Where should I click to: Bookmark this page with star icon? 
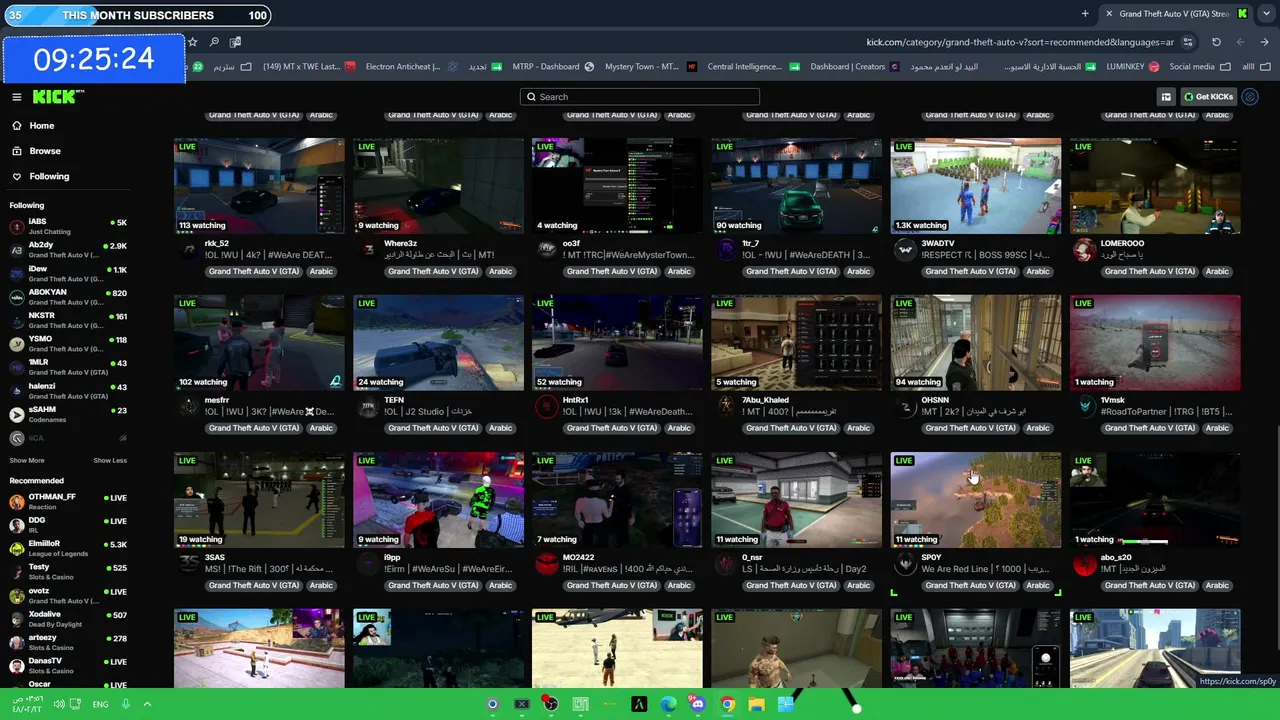(x=193, y=42)
